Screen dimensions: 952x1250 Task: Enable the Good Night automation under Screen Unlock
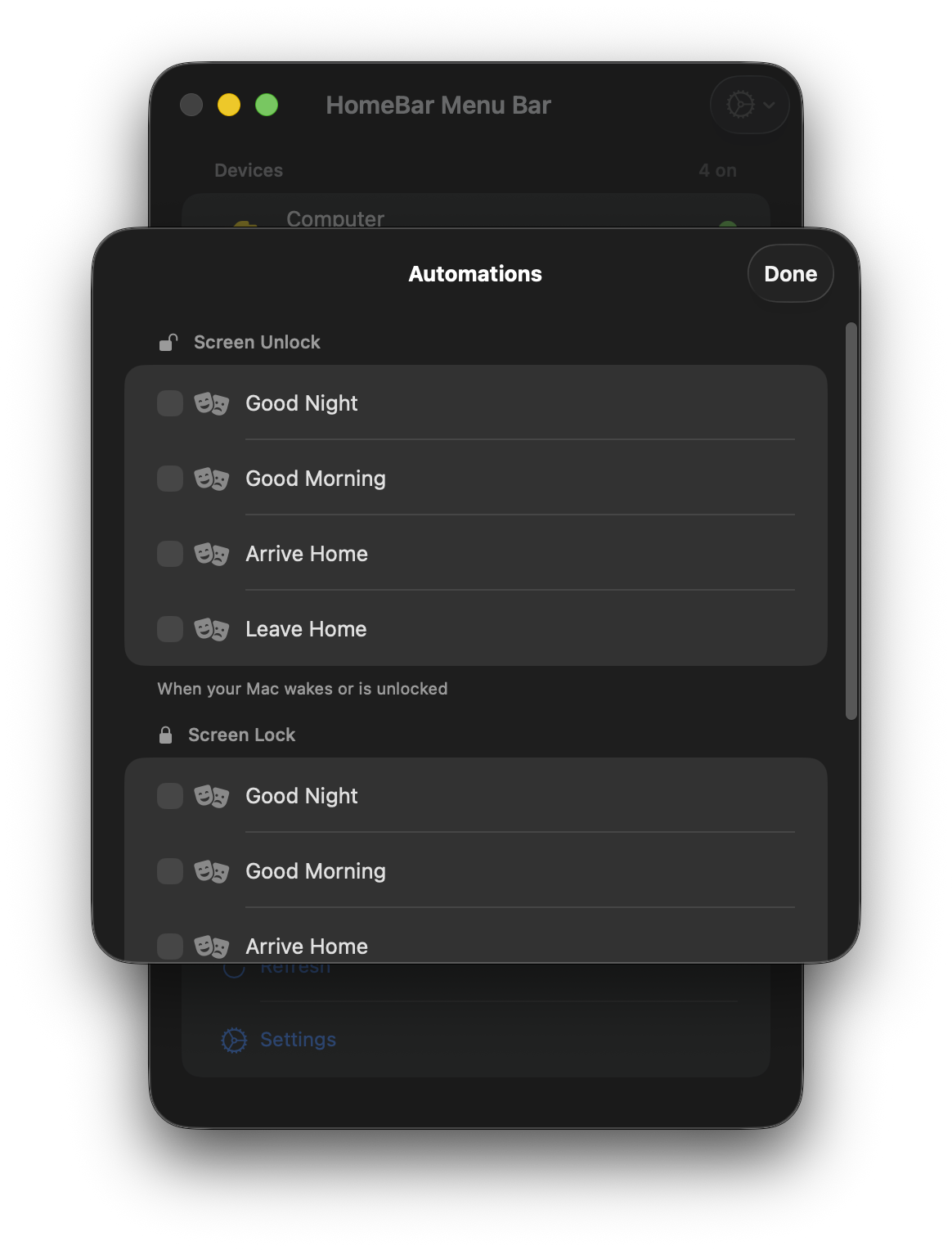(x=169, y=403)
